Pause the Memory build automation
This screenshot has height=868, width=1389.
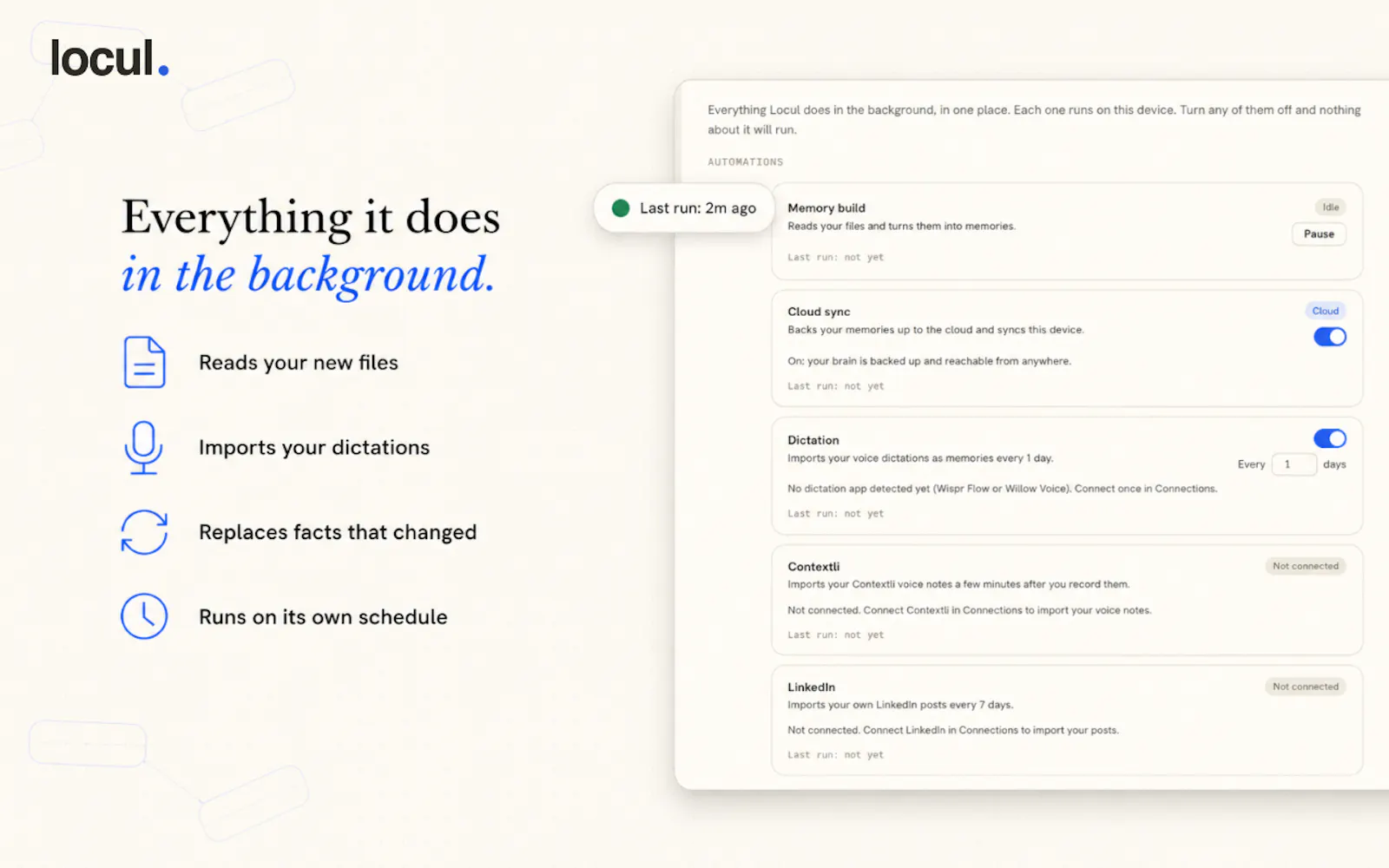1319,234
